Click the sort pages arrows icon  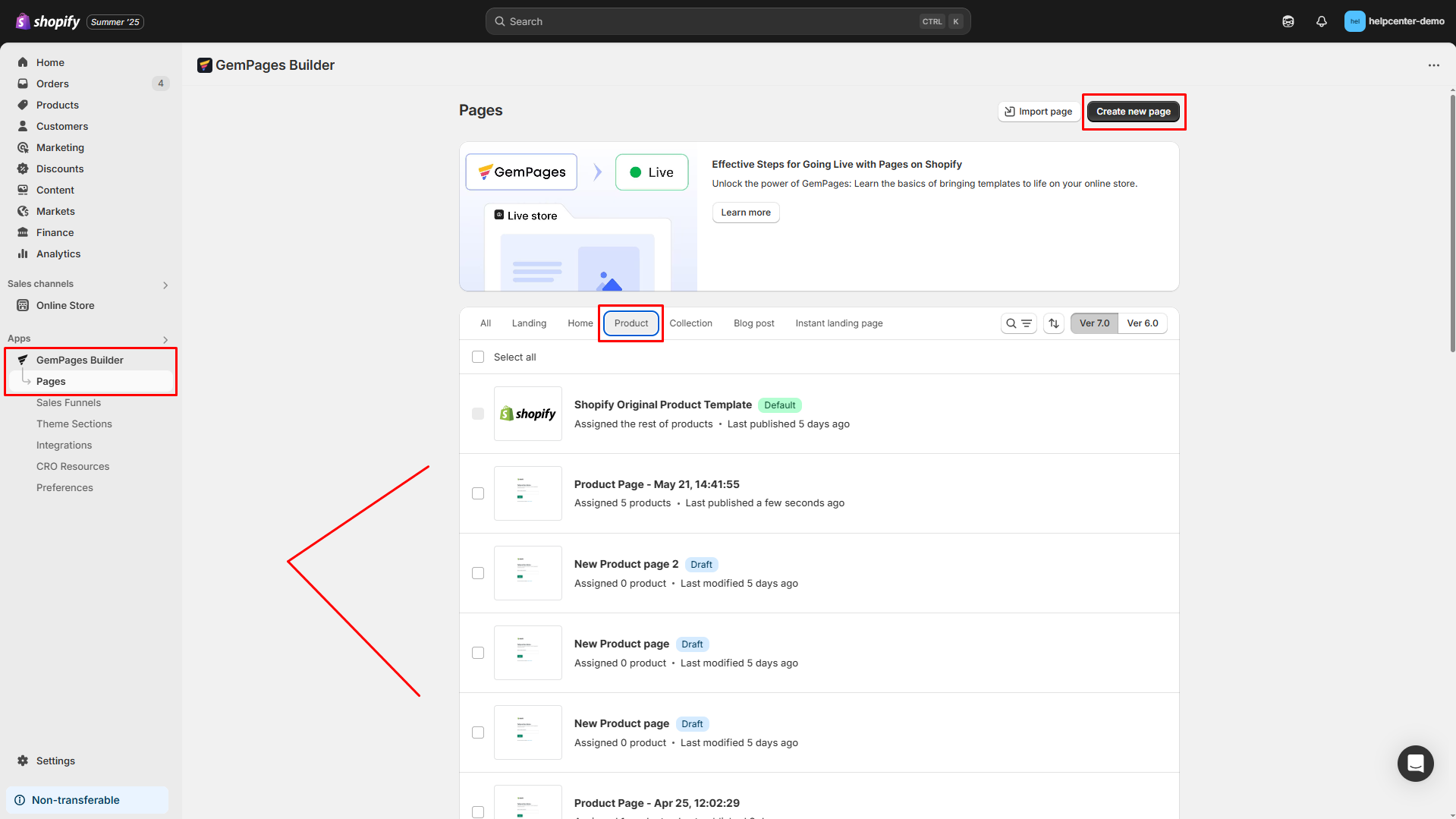coord(1053,323)
